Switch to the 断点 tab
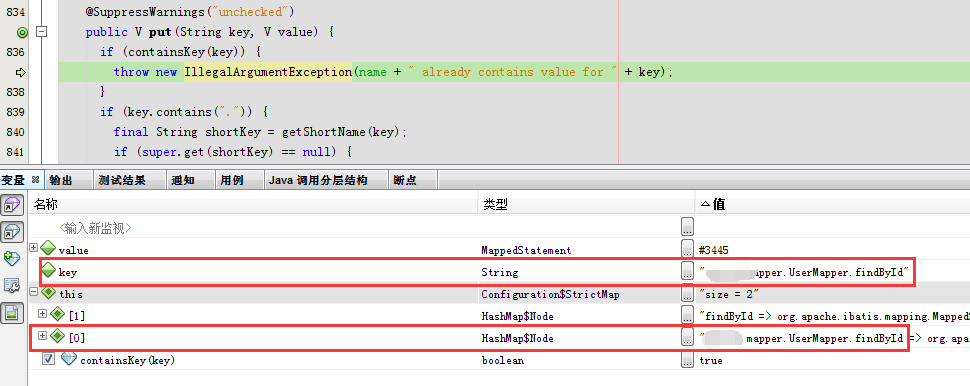 pos(405,180)
